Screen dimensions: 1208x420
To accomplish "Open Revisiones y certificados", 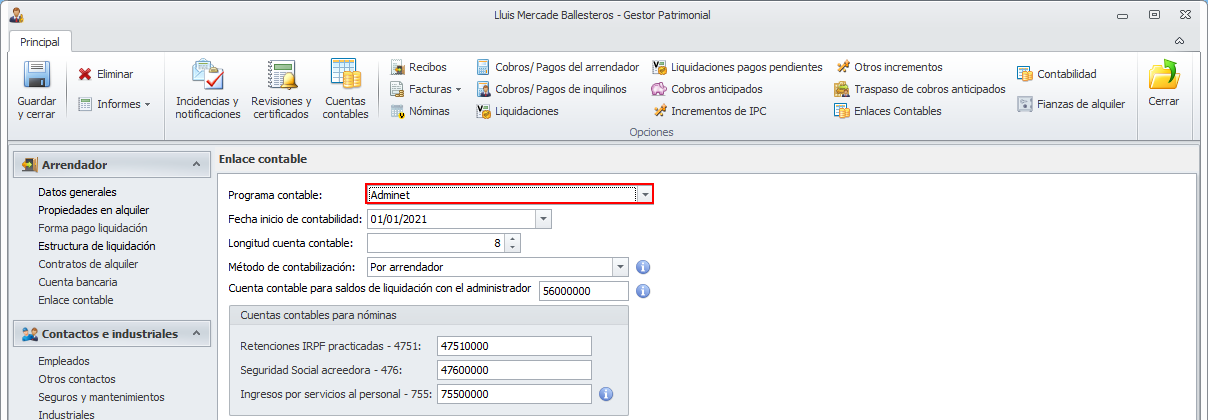I will coord(281,76).
